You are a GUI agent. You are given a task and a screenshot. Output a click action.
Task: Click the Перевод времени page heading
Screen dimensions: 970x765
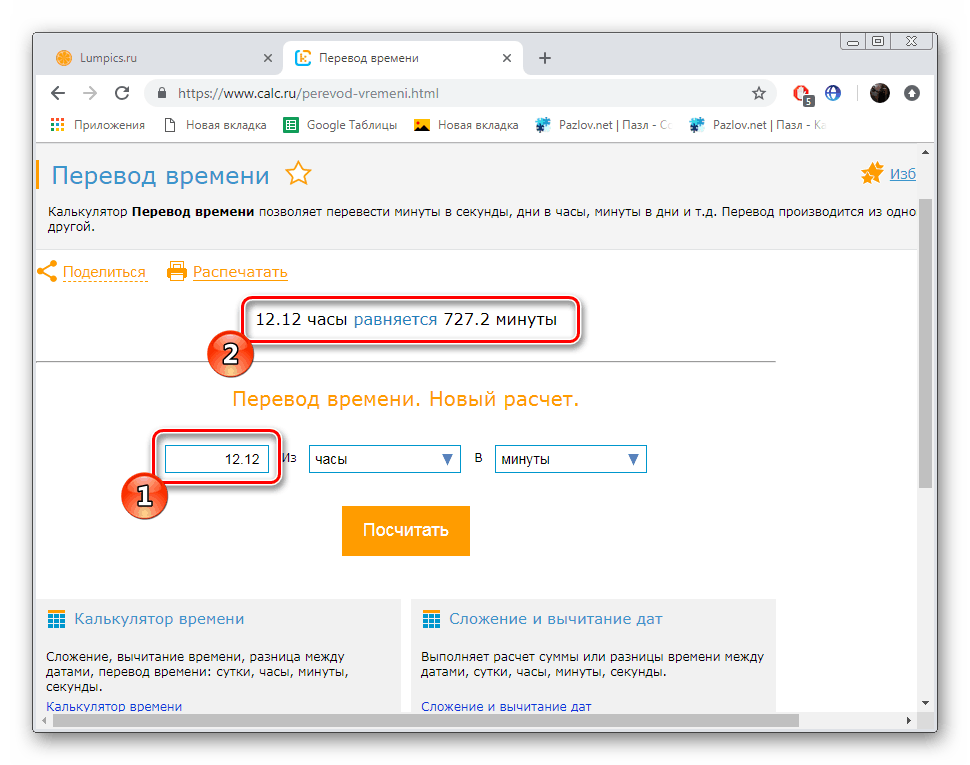pos(160,176)
